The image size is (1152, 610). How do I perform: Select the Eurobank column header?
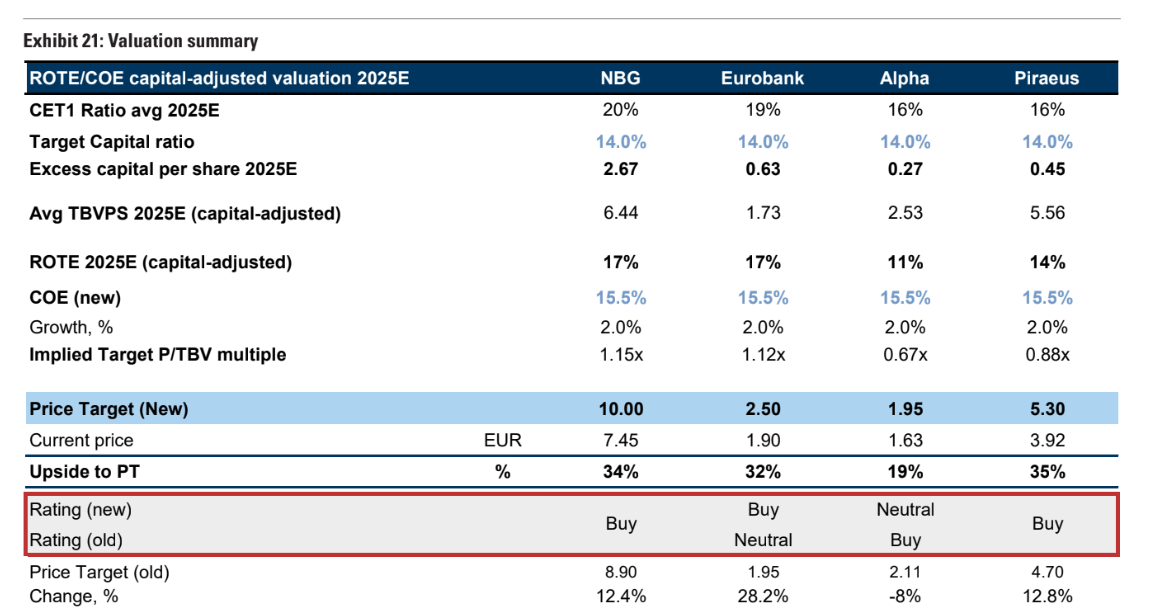(762, 78)
